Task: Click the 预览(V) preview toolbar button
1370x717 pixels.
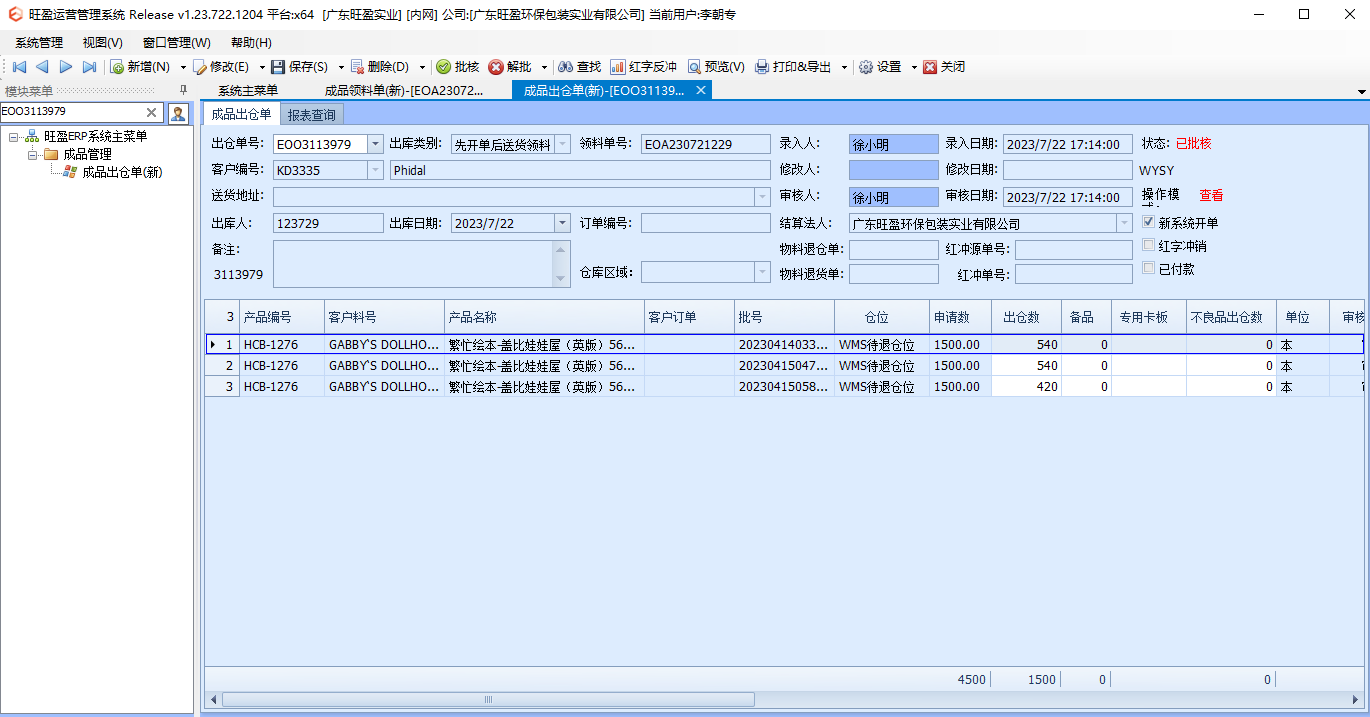Action: 716,67
